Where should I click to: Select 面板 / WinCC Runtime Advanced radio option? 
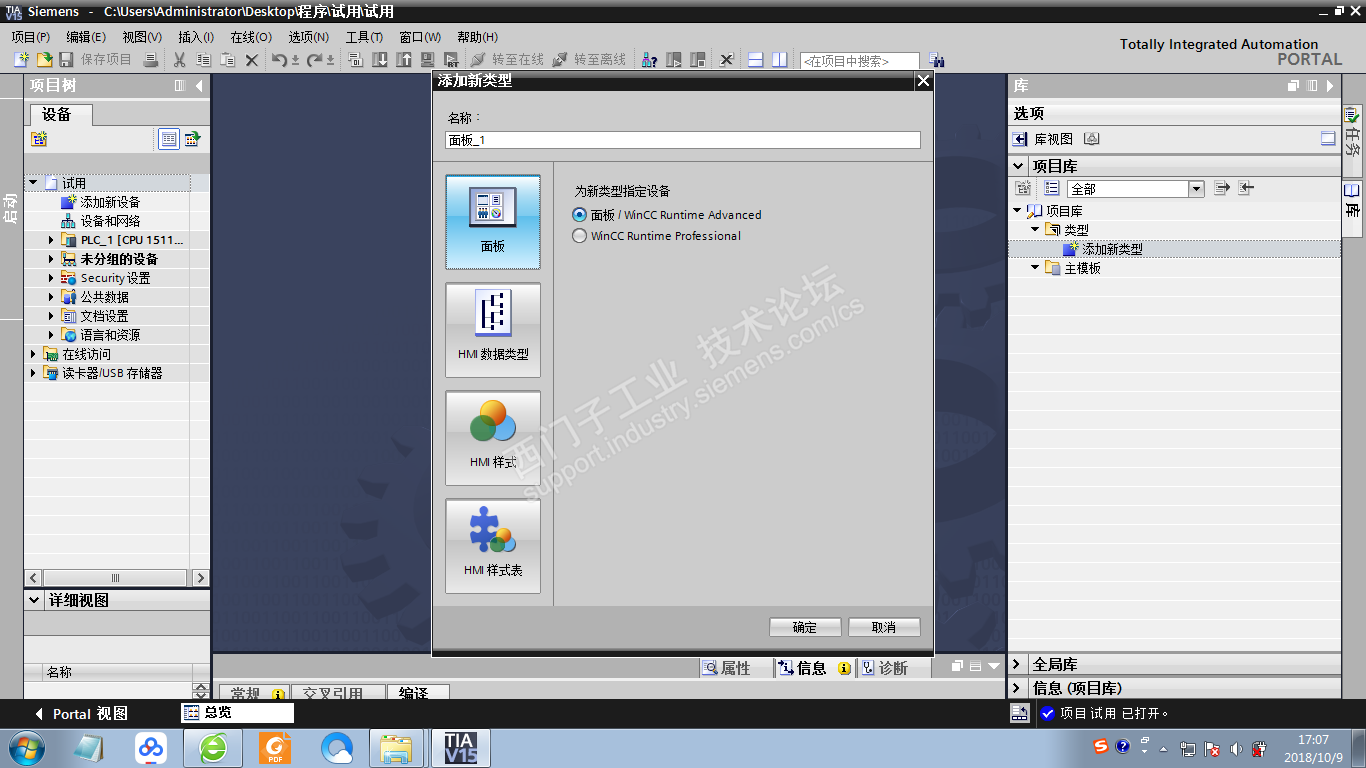tap(667, 215)
